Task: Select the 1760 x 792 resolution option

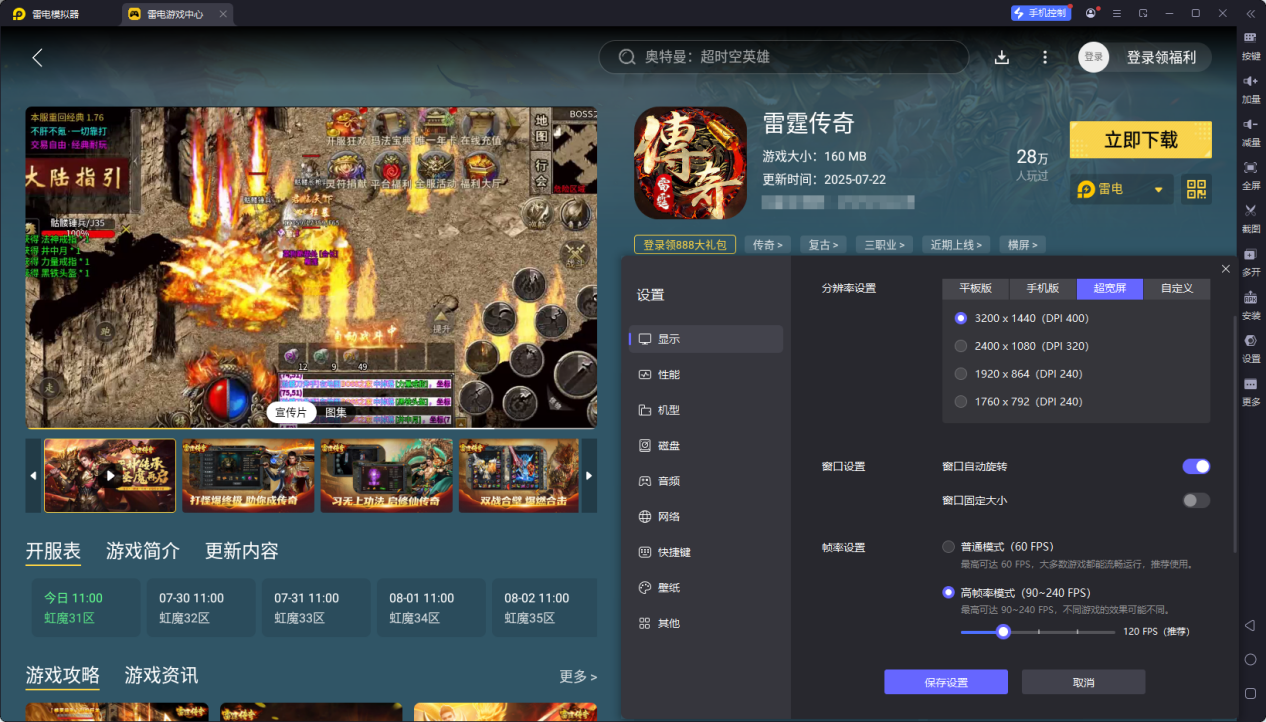Action: (961, 402)
